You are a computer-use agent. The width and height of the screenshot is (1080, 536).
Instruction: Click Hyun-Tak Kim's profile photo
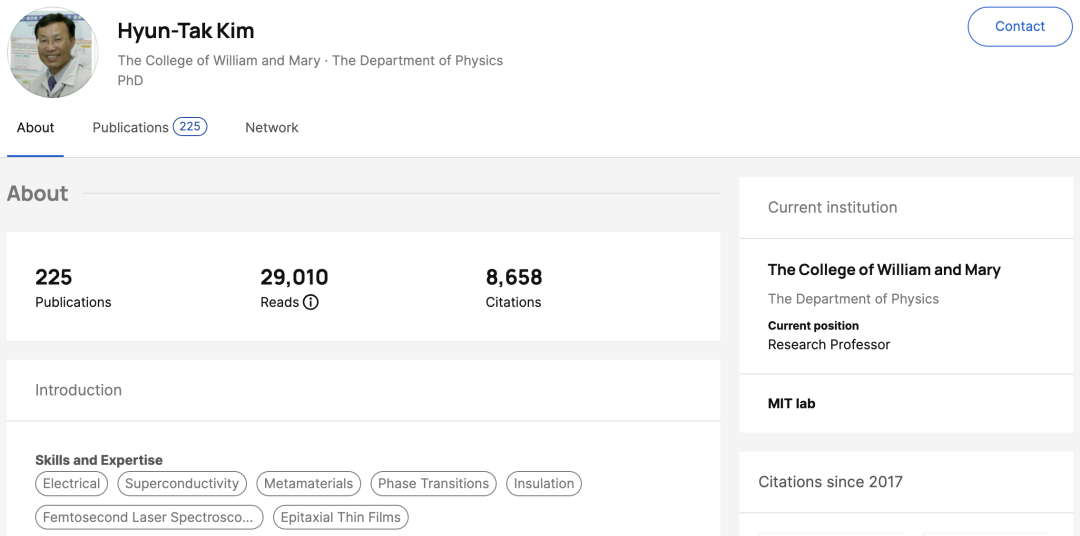(53, 53)
